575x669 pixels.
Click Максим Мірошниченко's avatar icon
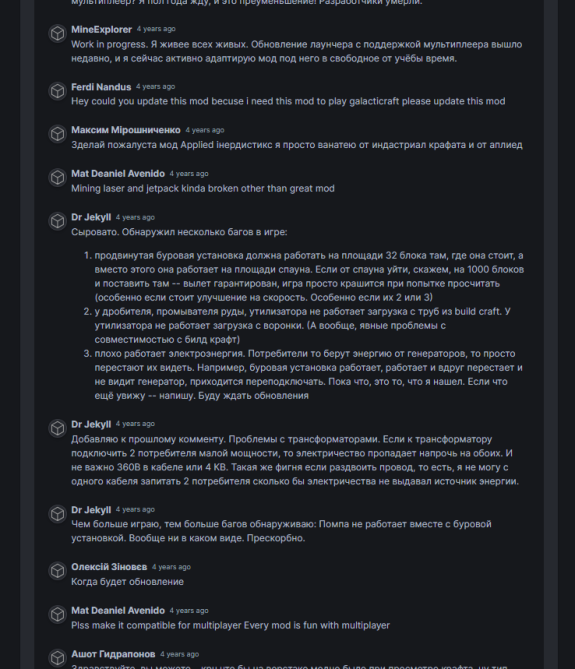coord(58,134)
